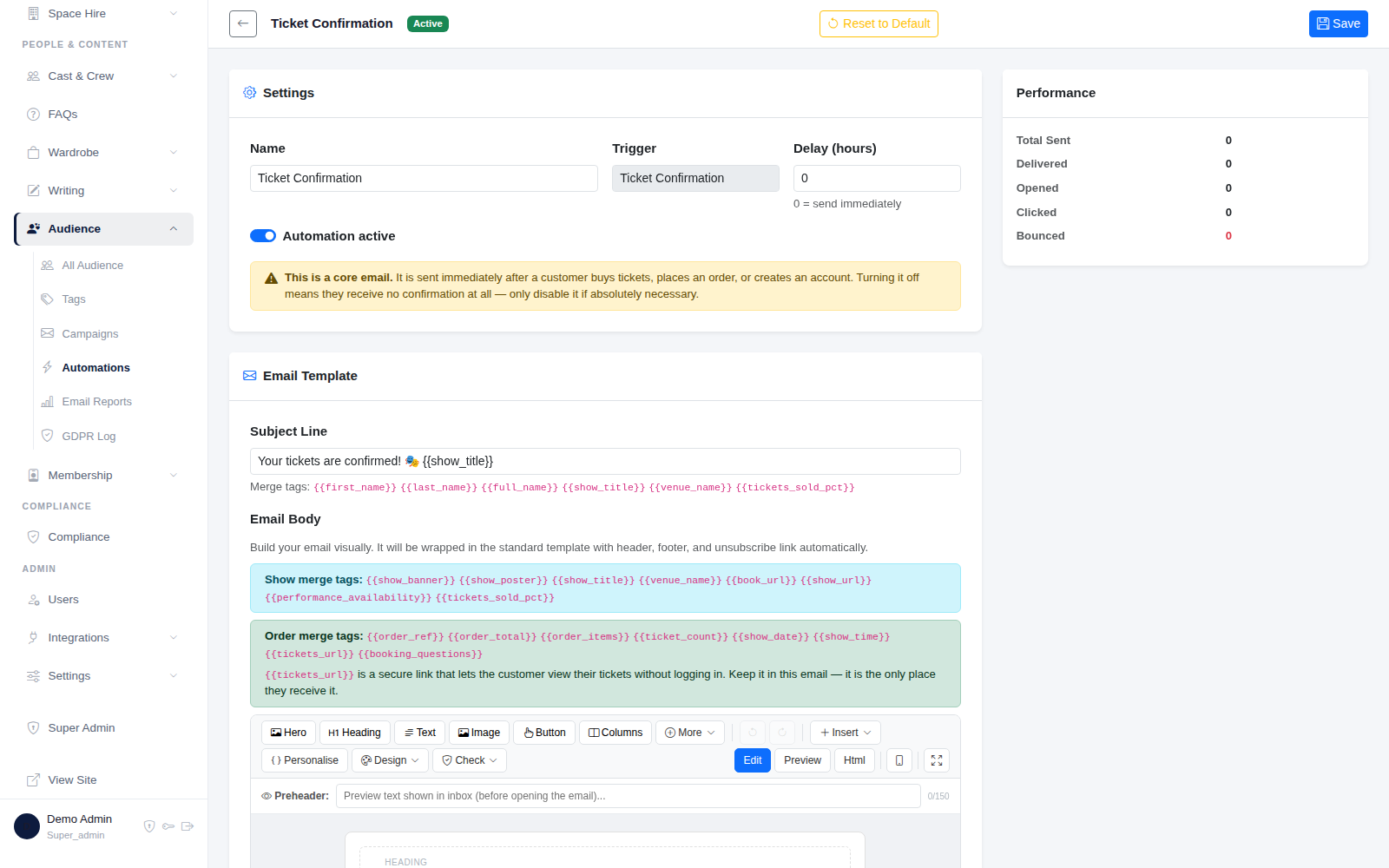Open Tags in the Audience submenu

point(74,299)
